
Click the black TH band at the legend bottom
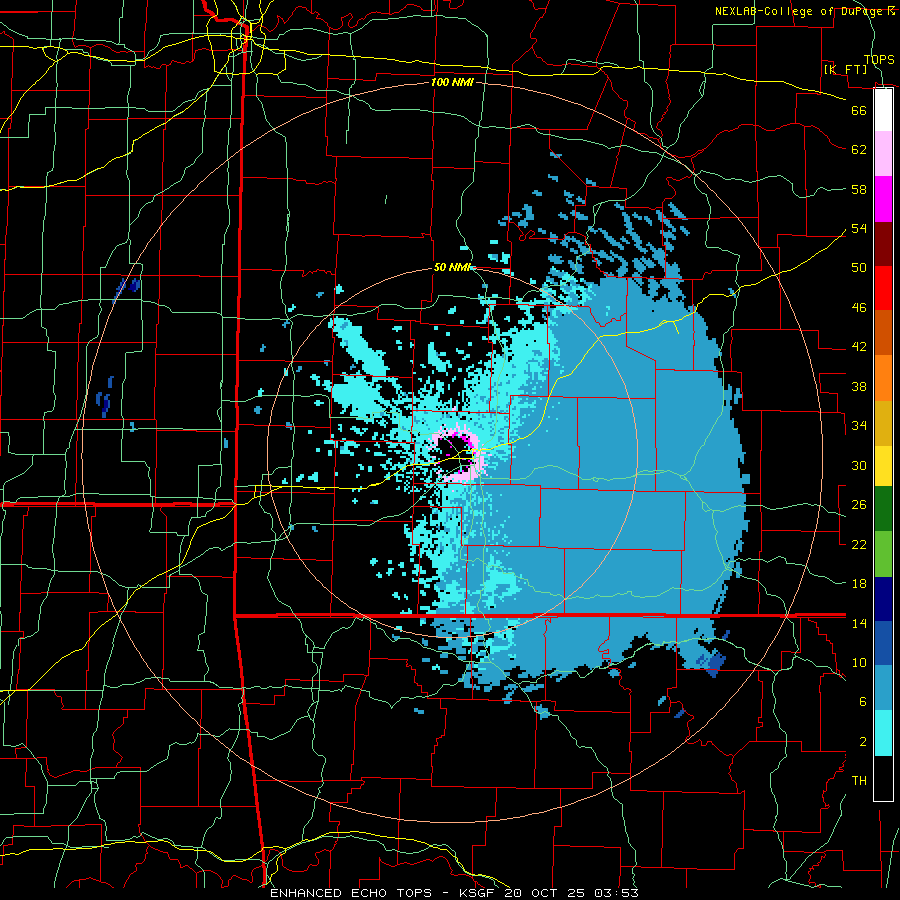(883, 778)
